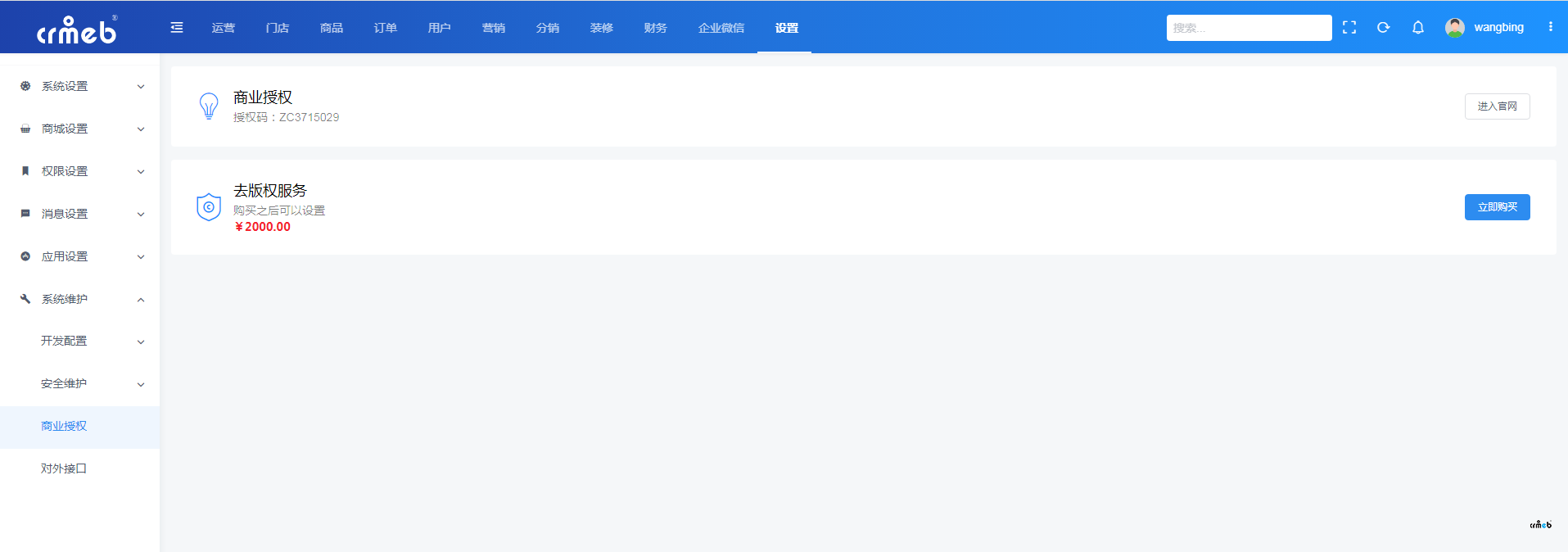Image resolution: width=1568 pixels, height=552 pixels.
Task: Focus the search input field
Action: (x=1248, y=28)
